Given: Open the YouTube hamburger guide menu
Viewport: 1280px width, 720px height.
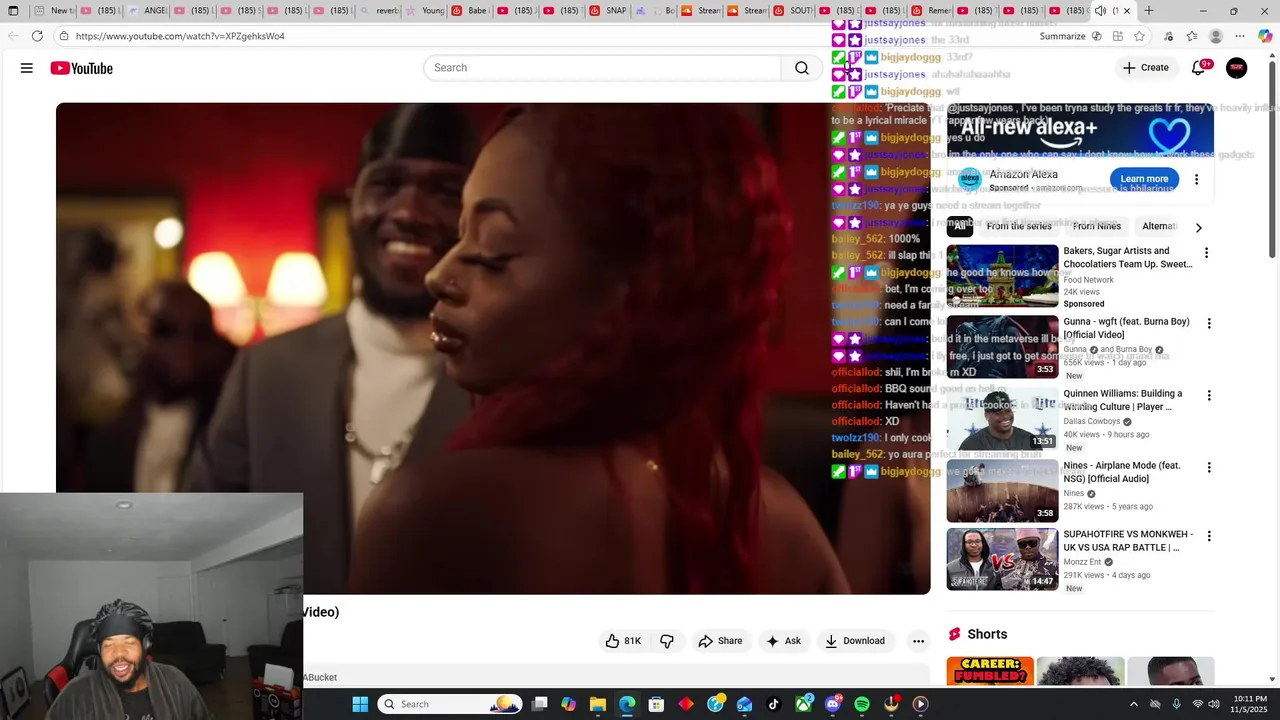Looking at the screenshot, I should [27, 68].
